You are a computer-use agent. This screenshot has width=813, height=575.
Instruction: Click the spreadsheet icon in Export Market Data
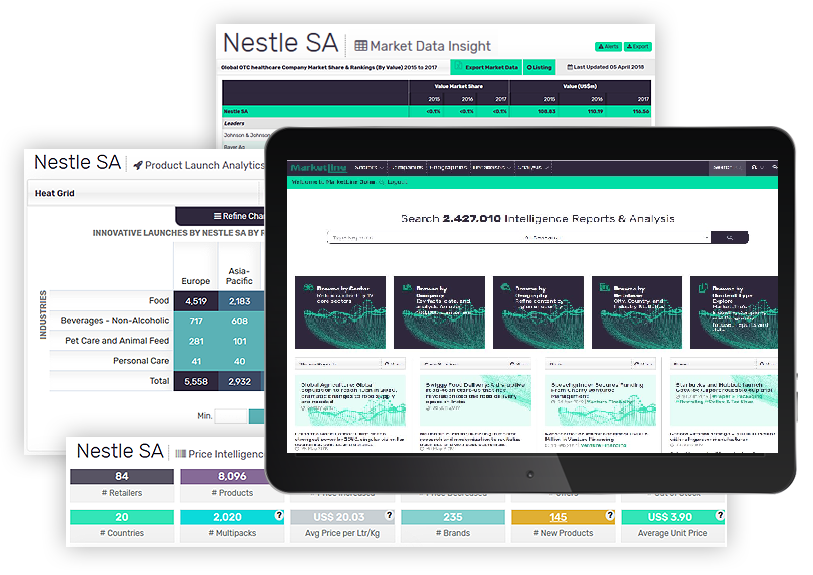pyautogui.click(x=458, y=66)
